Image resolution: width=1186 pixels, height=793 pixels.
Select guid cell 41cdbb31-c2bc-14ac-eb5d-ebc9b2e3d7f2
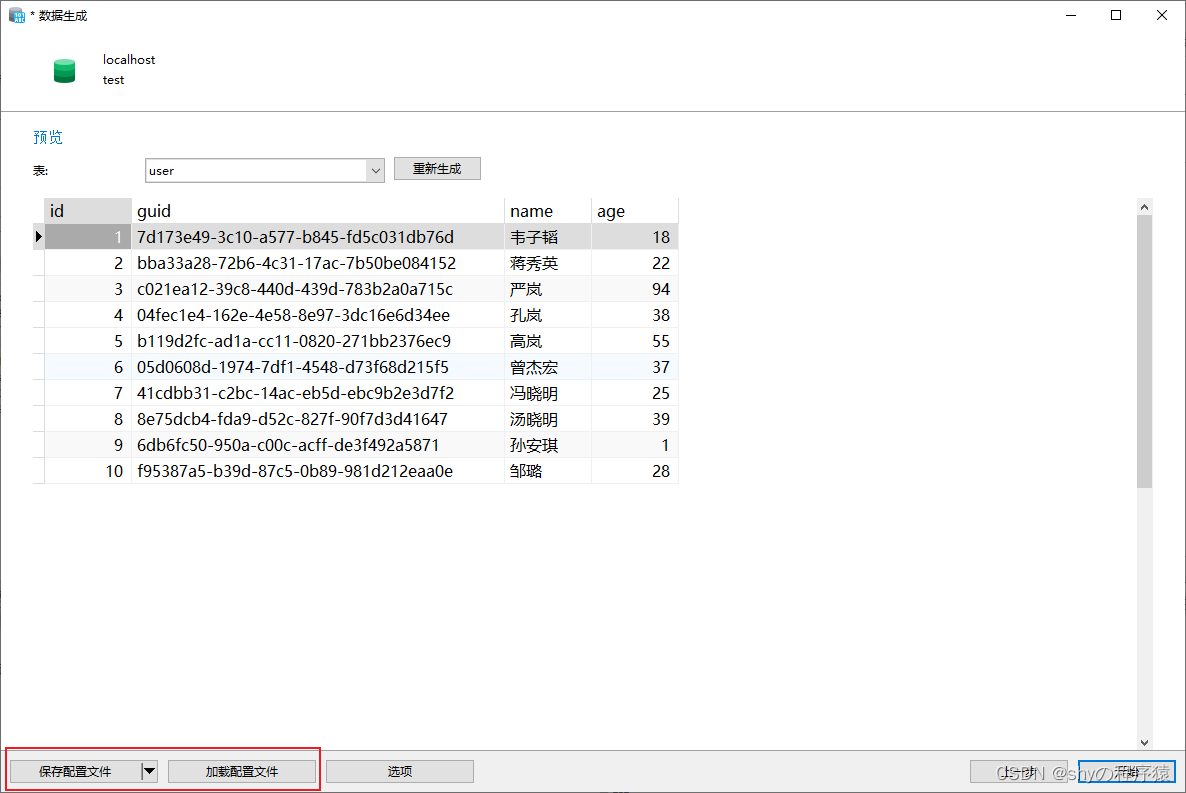pos(318,393)
